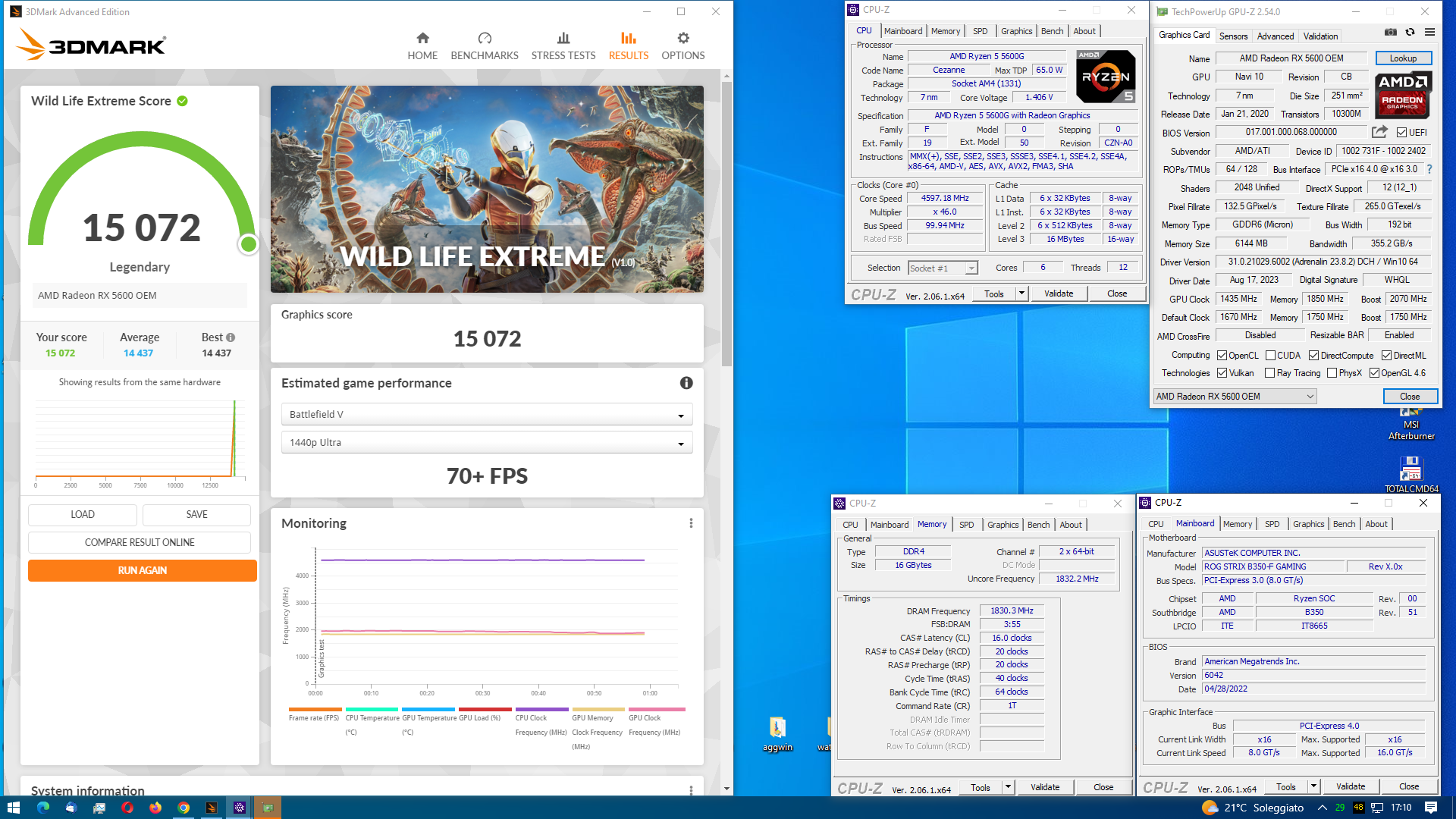Toggle OpenGL 4.6 checkbox in GPU-Z
The image size is (1456, 819).
coord(1374,372)
